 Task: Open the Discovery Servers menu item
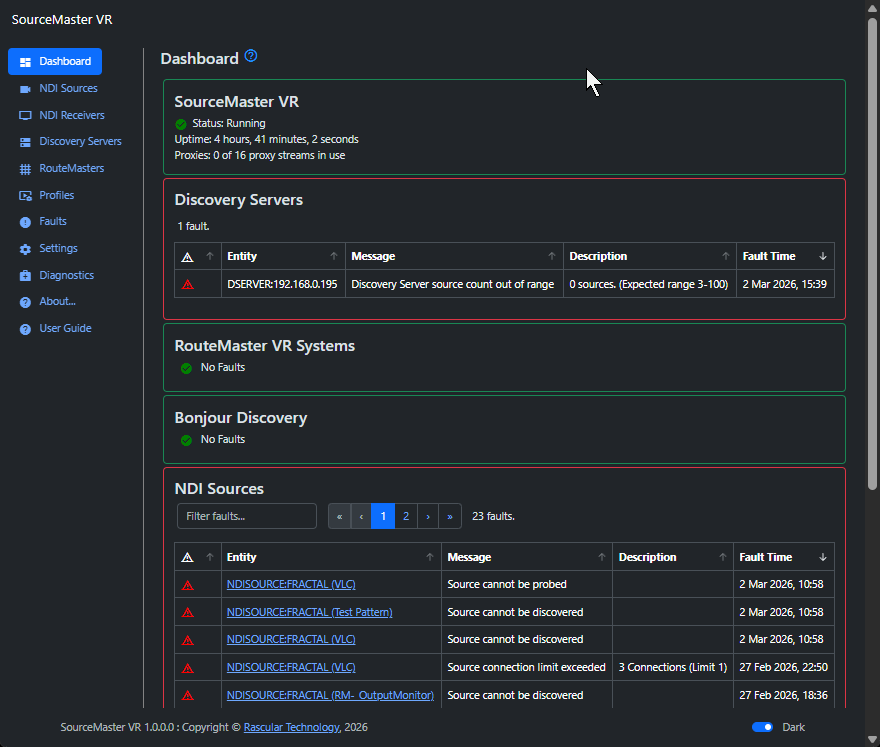(80, 141)
